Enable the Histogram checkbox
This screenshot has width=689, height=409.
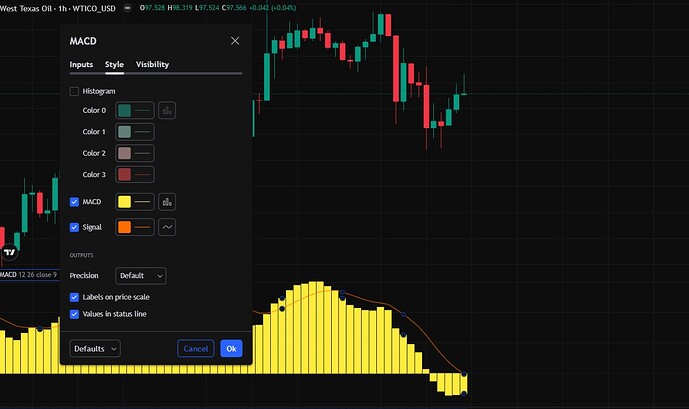74,91
